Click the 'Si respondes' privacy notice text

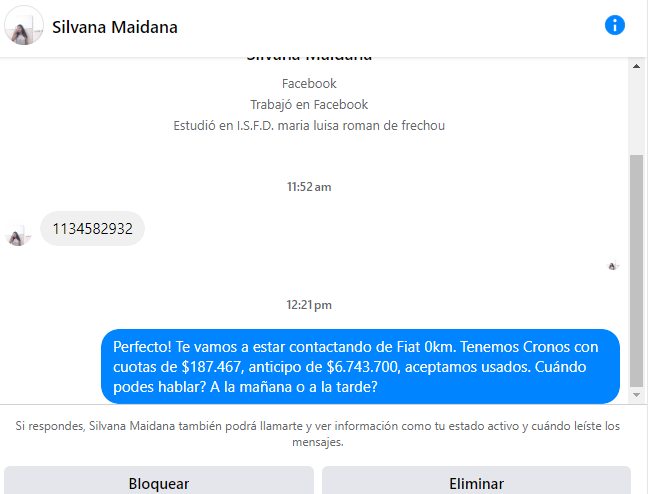tap(318, 434)
